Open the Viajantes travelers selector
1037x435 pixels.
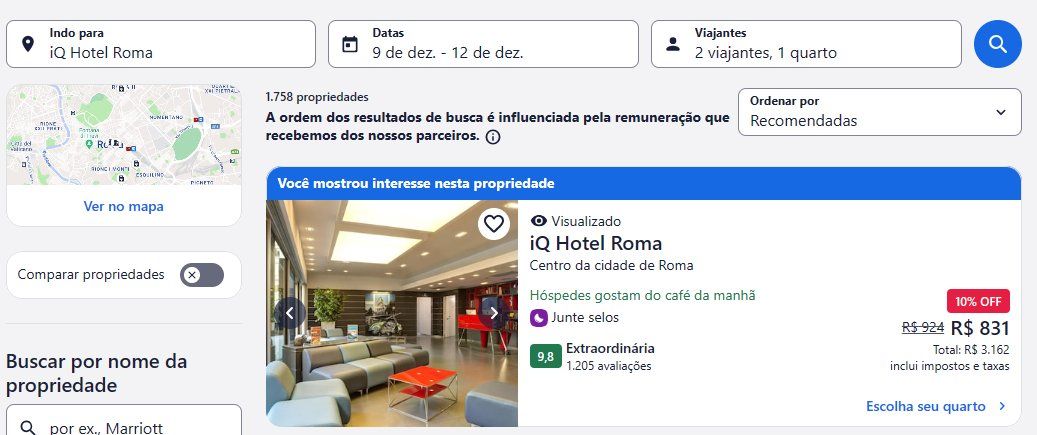coord(806,44)
